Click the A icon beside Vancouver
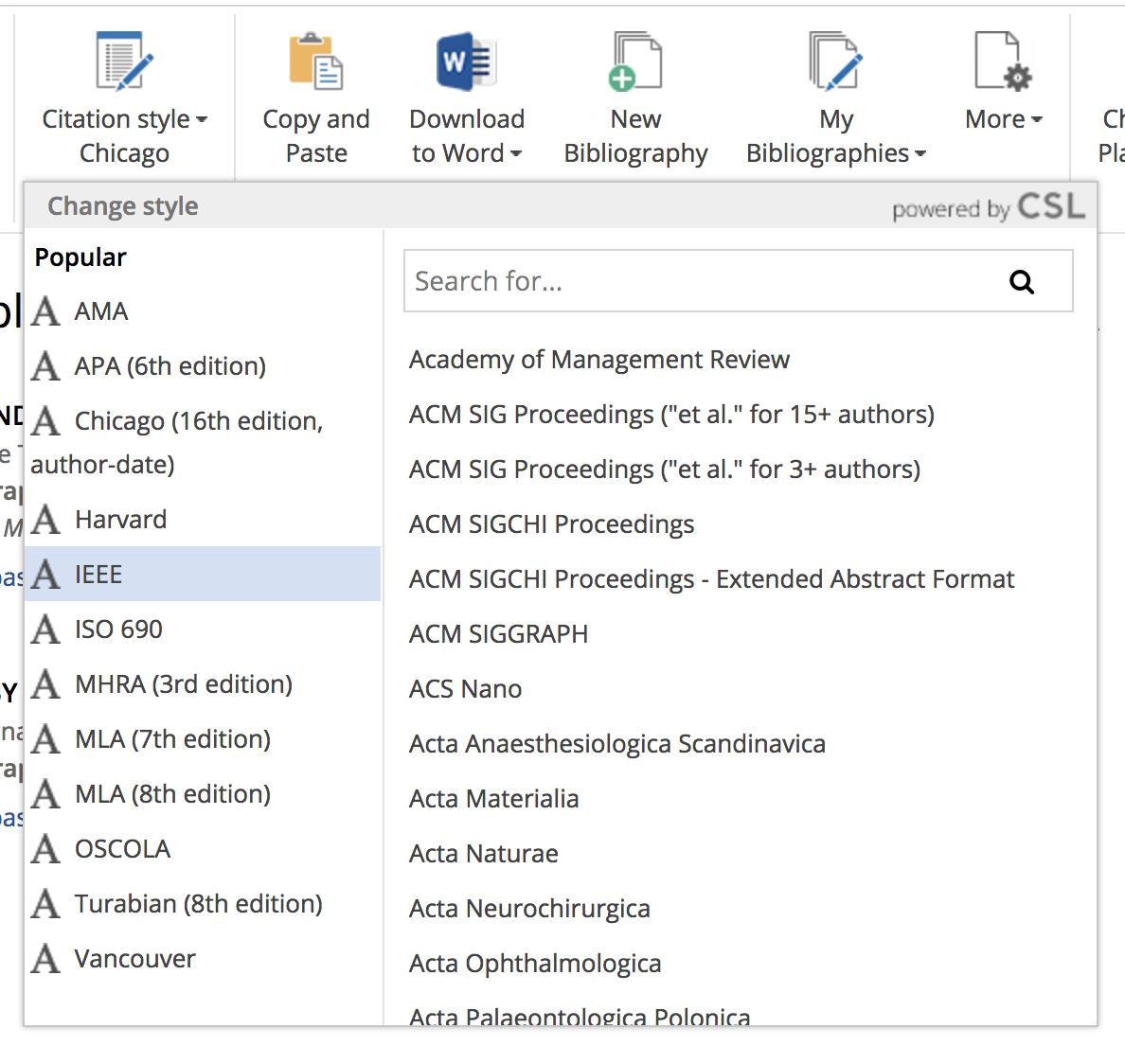Viewport: 1125px width, 1064px height. (45, 959)
